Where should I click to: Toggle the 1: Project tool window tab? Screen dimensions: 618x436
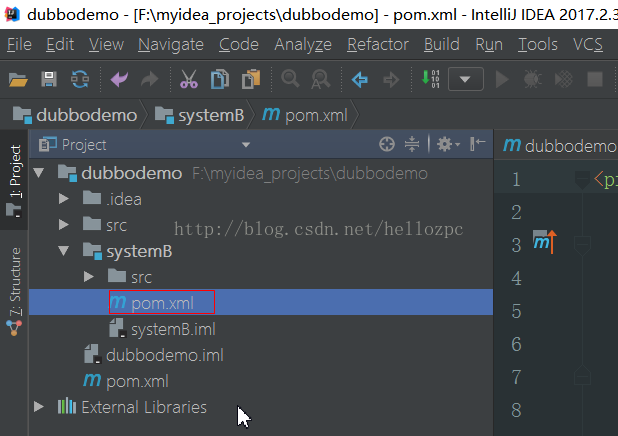14,180
